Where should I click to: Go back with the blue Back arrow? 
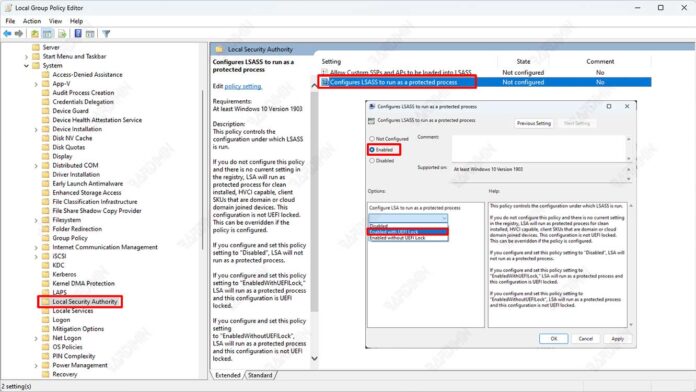[x=7, y=33]
